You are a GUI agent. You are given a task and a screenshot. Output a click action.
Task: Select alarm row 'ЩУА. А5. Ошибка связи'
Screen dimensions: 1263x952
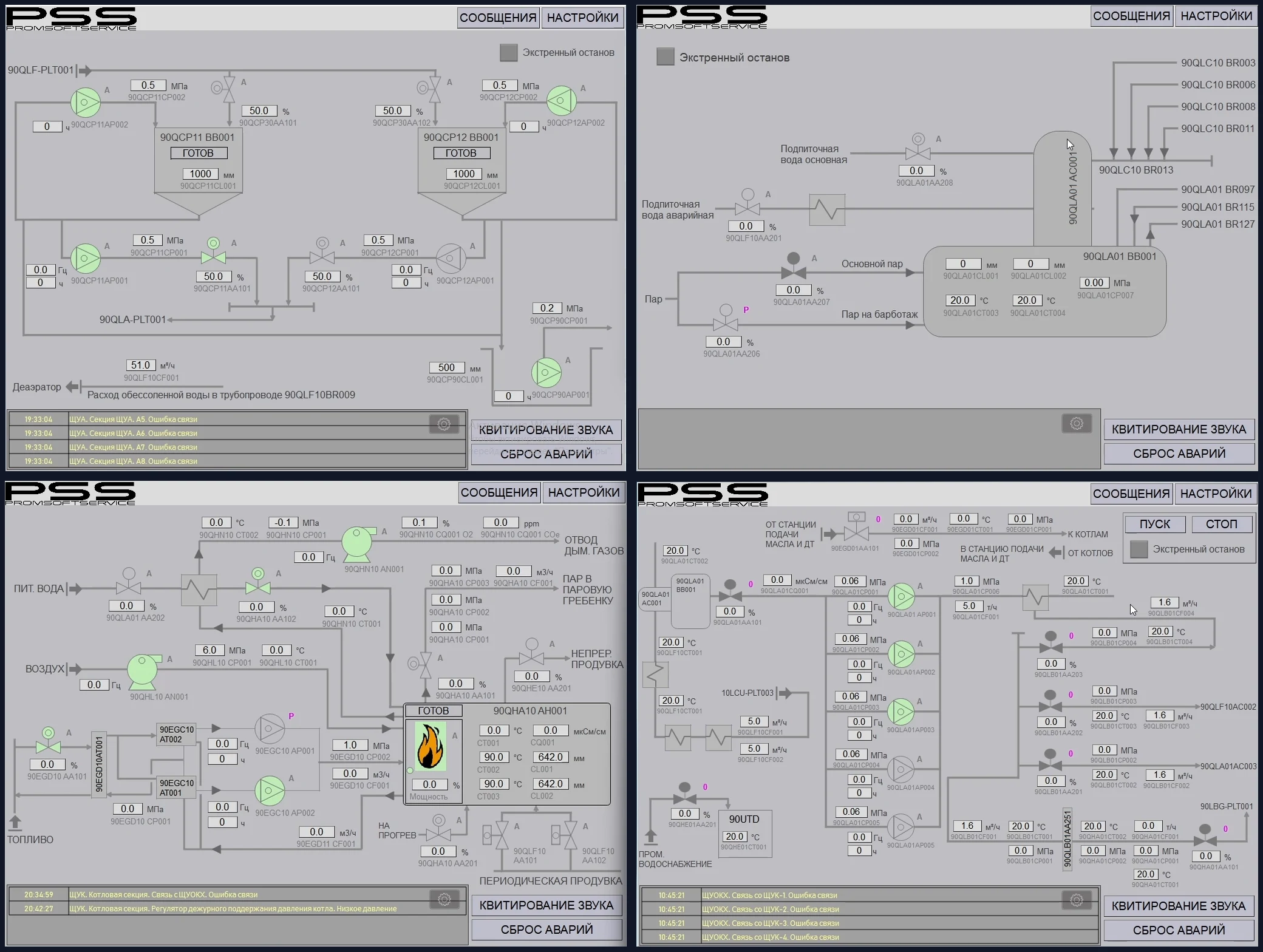tap(237, 419)
